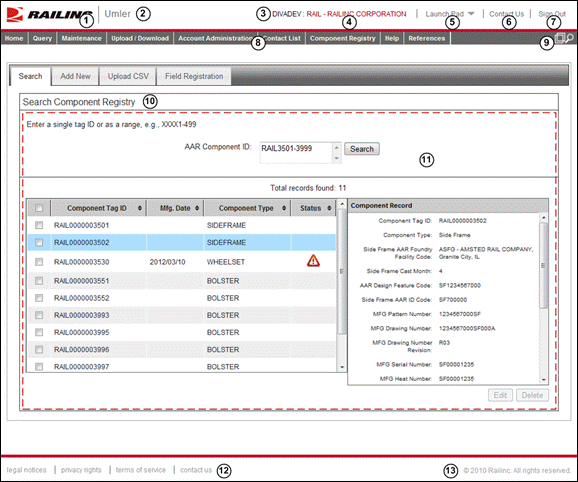Screen dimensions: 578x482
Task: Click the window copy icon beside magnifier
Action: click(x=560, y=38)
